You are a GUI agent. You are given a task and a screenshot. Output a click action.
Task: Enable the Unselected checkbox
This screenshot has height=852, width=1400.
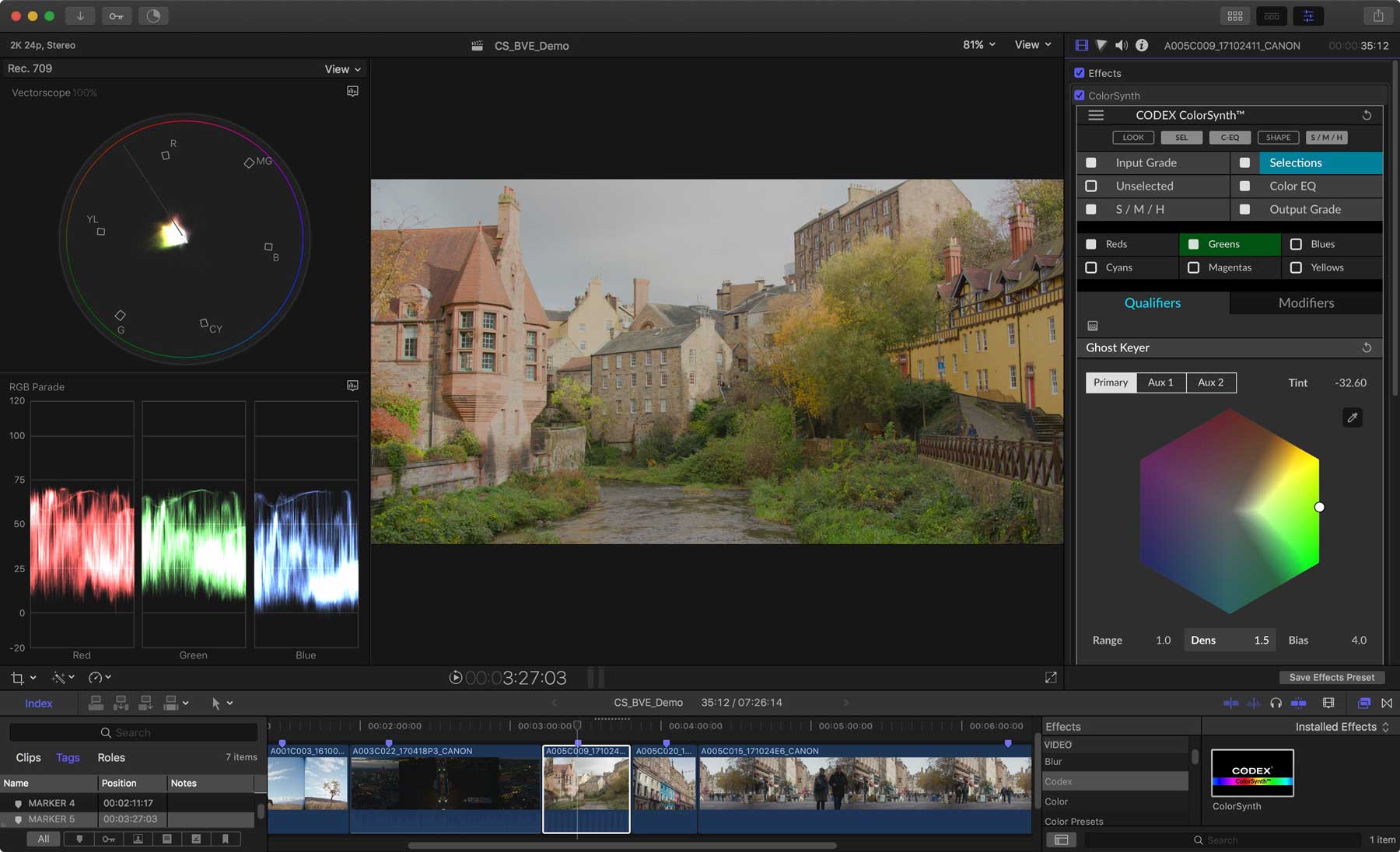point(1091,187)
